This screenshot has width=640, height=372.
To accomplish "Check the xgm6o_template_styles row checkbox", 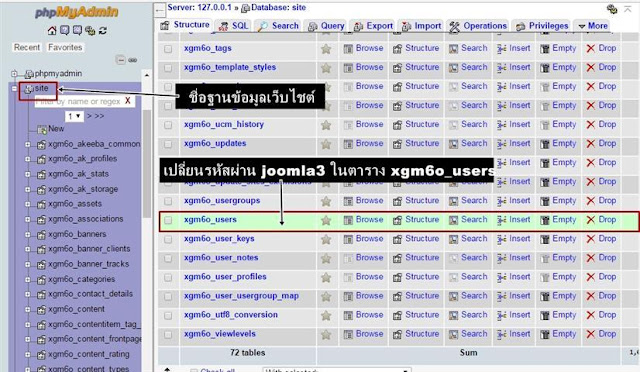I will coord(168,68).
